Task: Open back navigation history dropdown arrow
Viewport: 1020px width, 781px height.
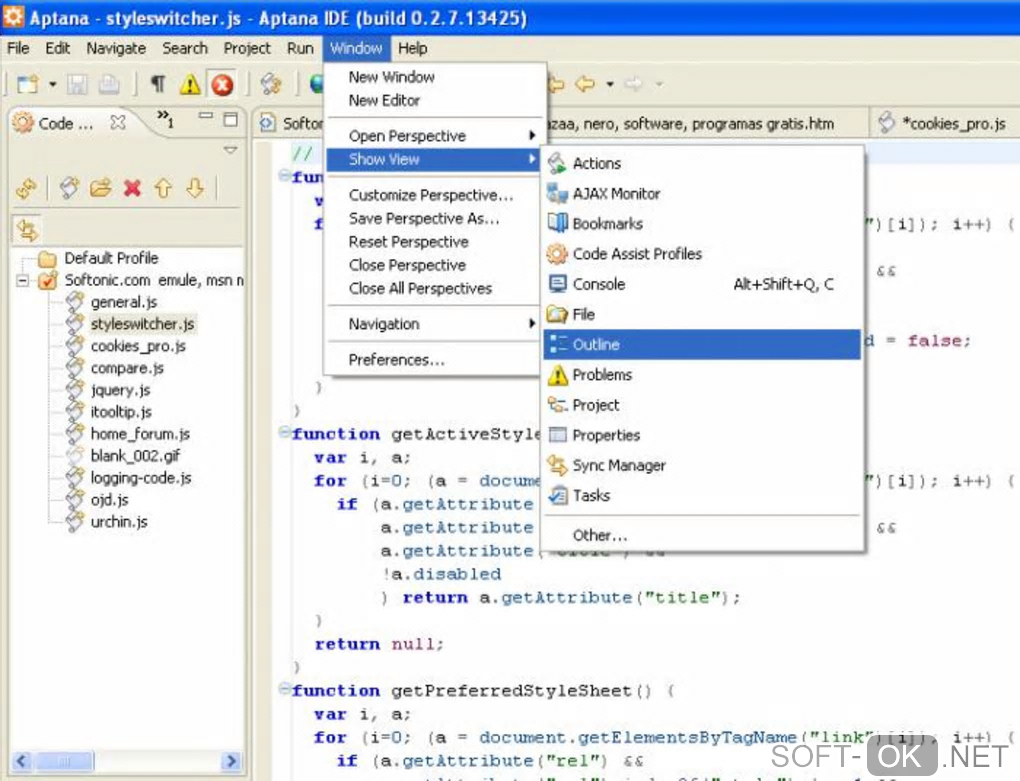Action: [x=610, y=84]
